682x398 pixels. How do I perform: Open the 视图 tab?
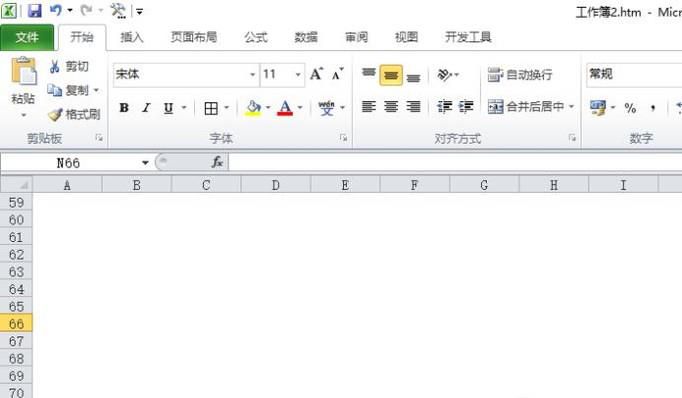406,37
